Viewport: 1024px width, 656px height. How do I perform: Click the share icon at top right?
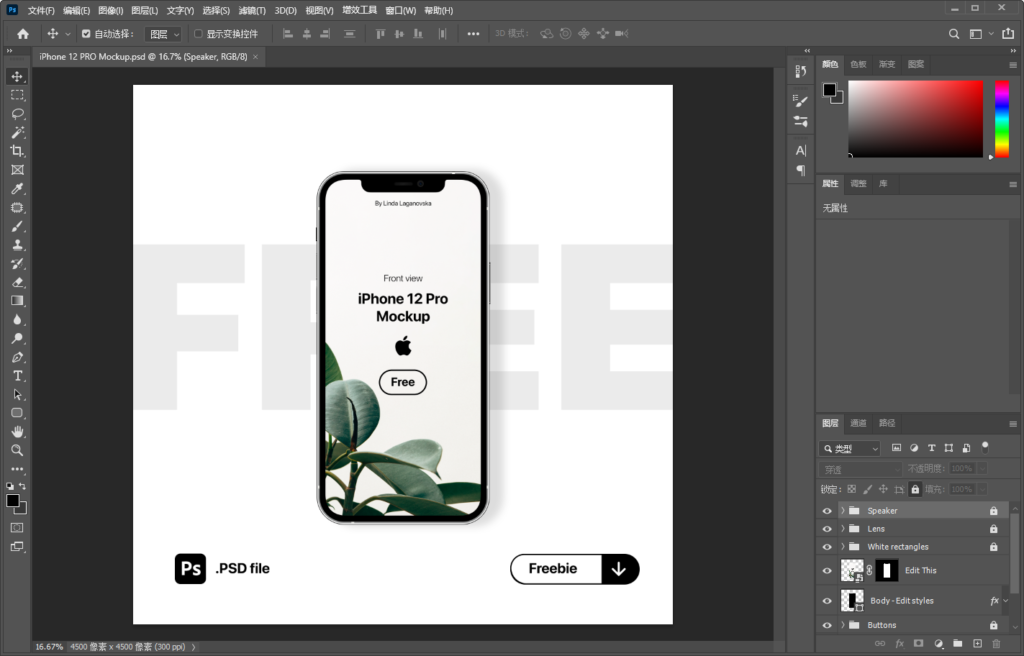click(x=1008, y=34)
